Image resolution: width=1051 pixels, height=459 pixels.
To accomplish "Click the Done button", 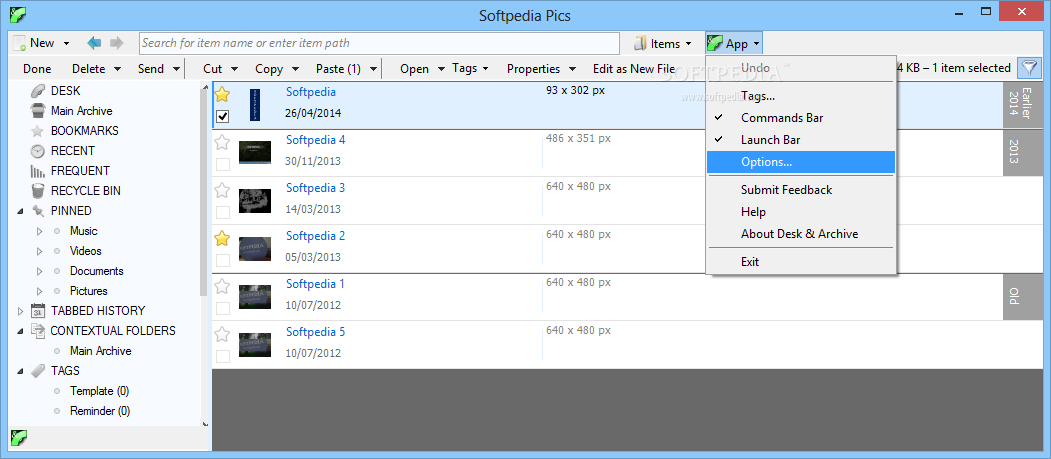I will [x=37, y=68].
